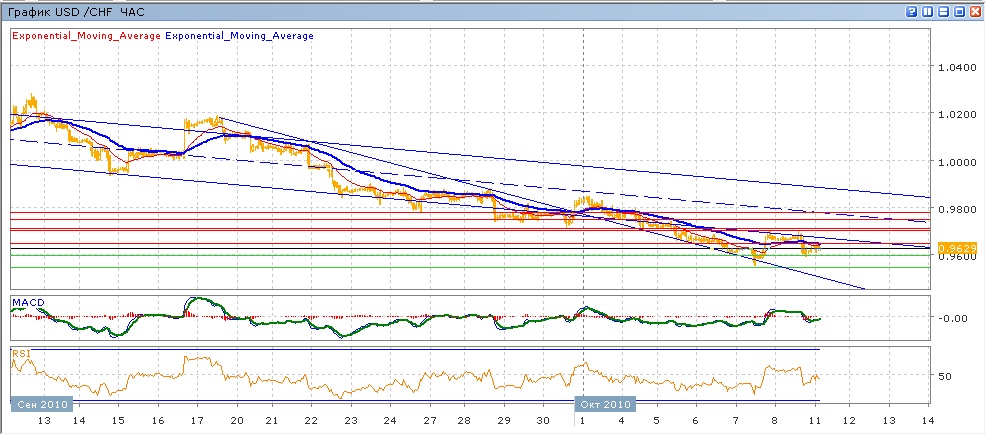Click the RSI 50 level axis label
The width and height of the screenshot is (986, 435).
[x=944, y=376]
